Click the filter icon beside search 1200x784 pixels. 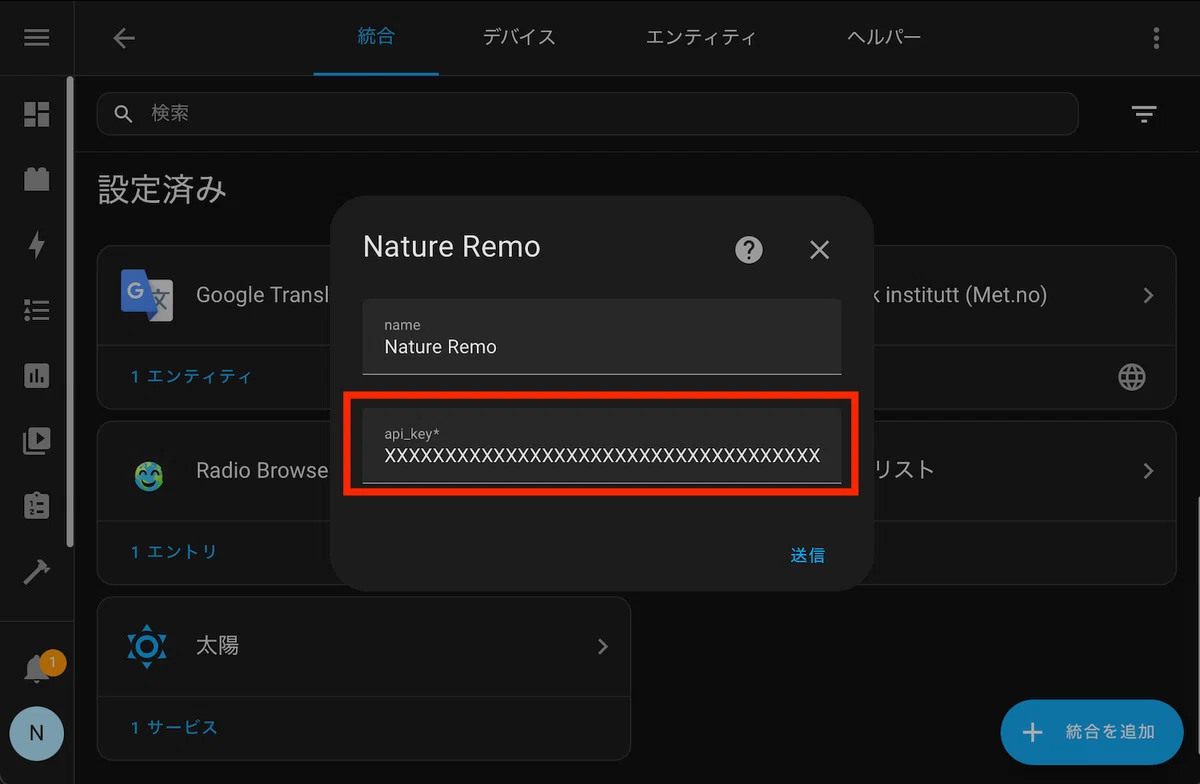(1144, 114)
